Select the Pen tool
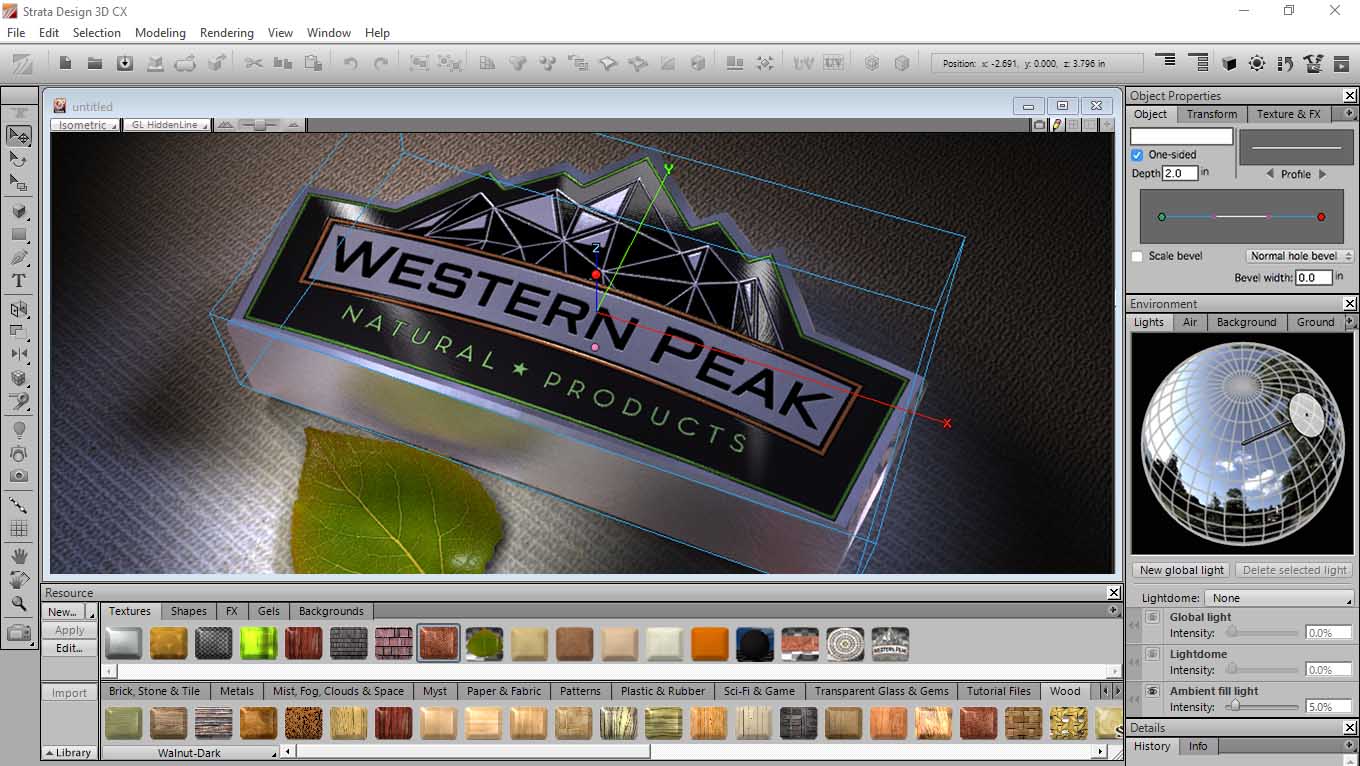 pyautogui.click(x=18, y=258)
